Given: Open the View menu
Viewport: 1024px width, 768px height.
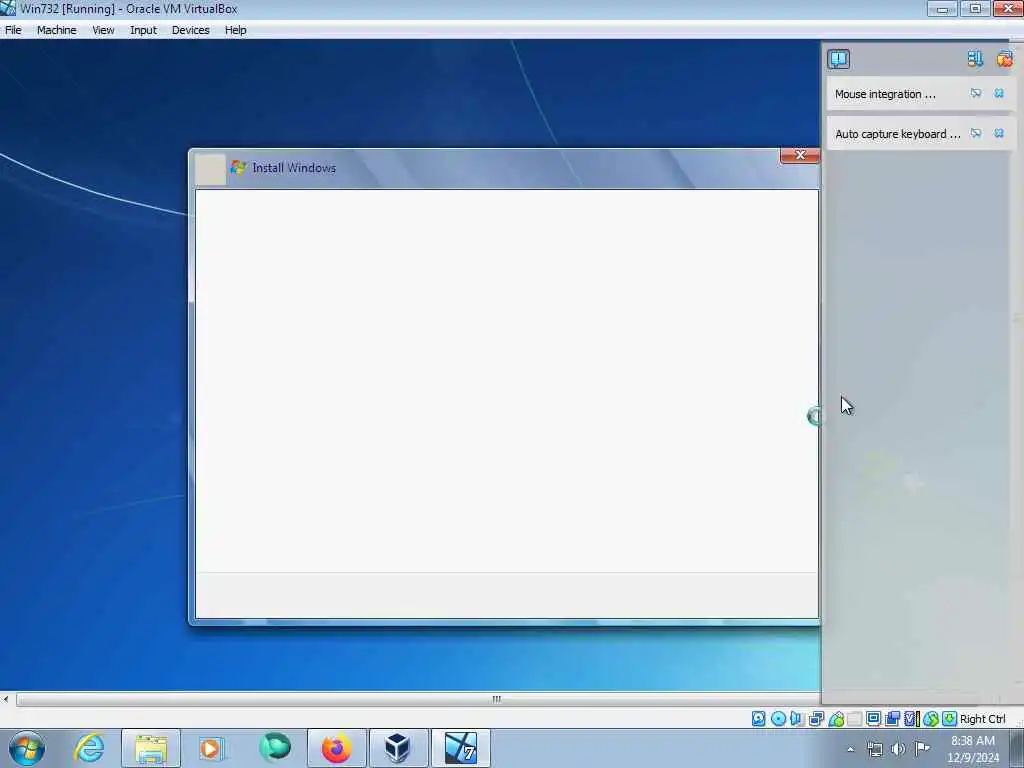Looking at the screenshot, I should coord(103,30).
